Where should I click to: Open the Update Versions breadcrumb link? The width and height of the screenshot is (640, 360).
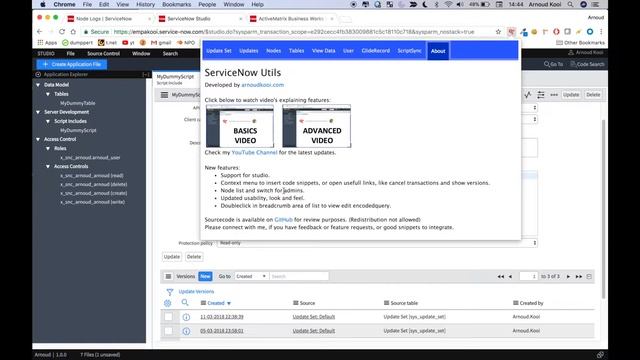click(196, 291)
